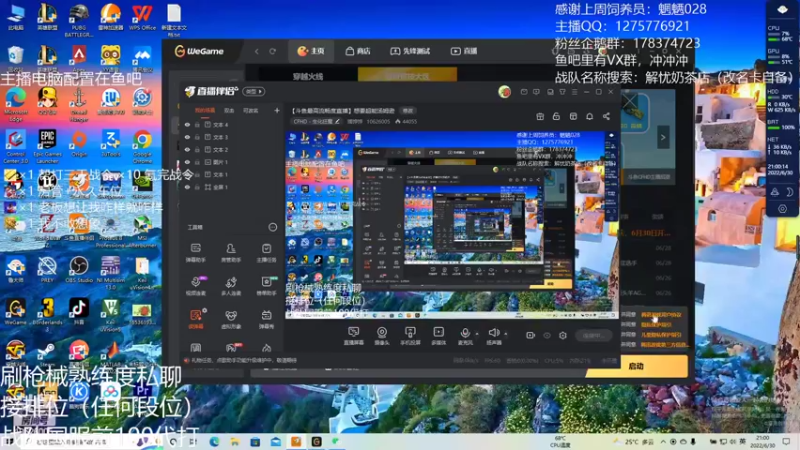
Task: Toggle lock on 文本 4 layer
Action: 197,124
